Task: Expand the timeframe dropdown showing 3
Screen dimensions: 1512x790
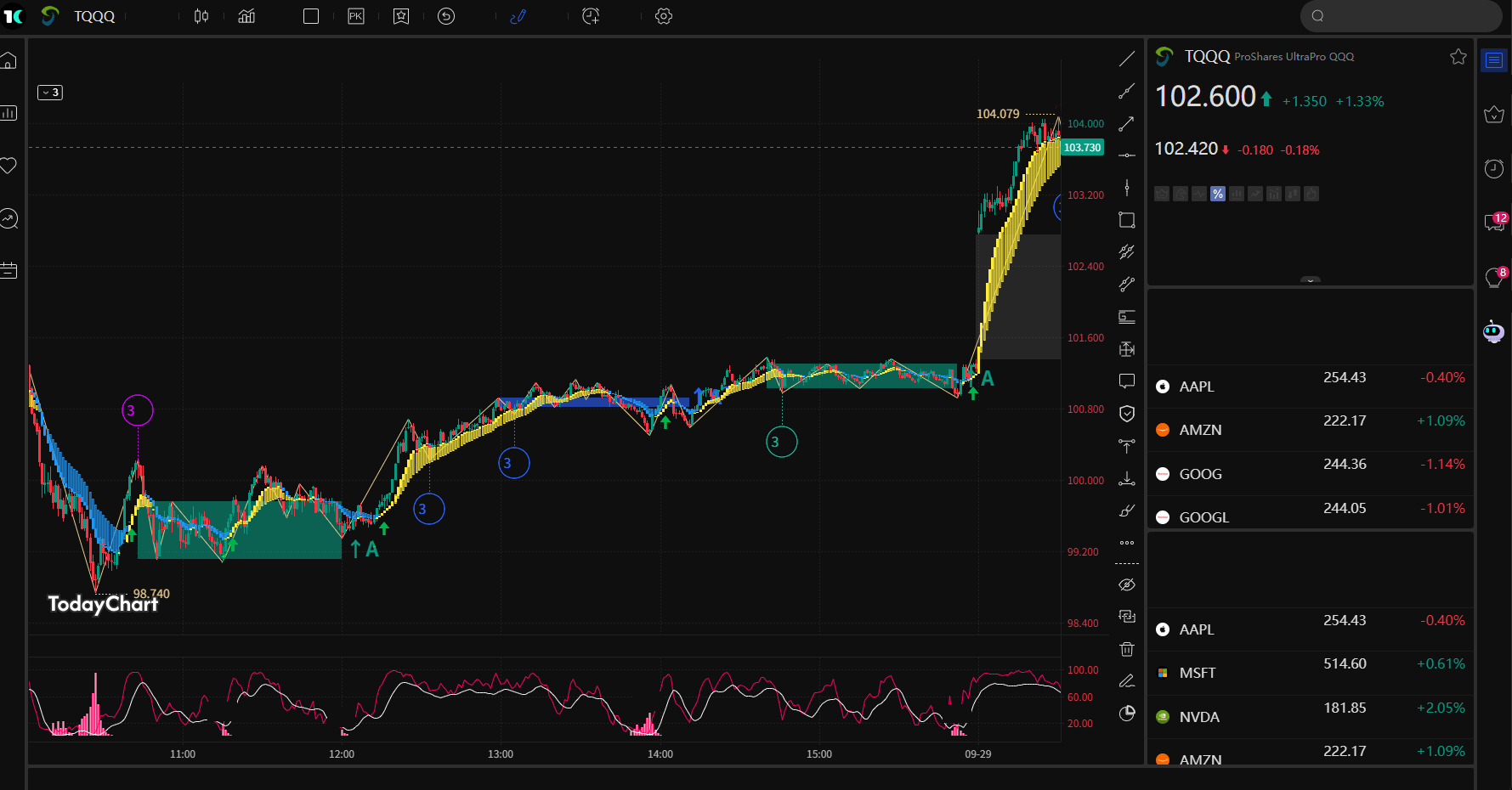Action: (50, 93)
